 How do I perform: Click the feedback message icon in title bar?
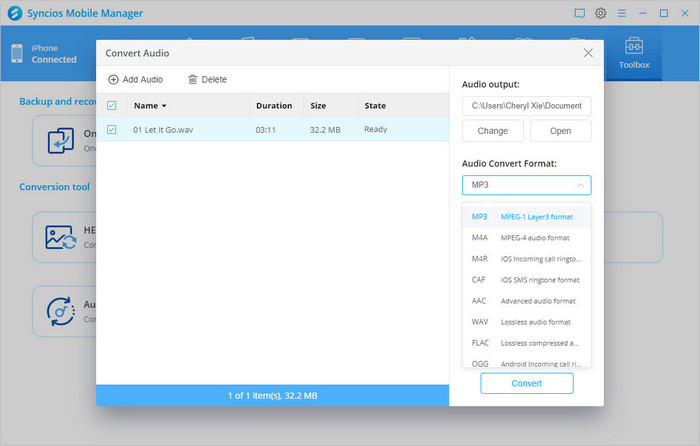[x=579, y=13]
